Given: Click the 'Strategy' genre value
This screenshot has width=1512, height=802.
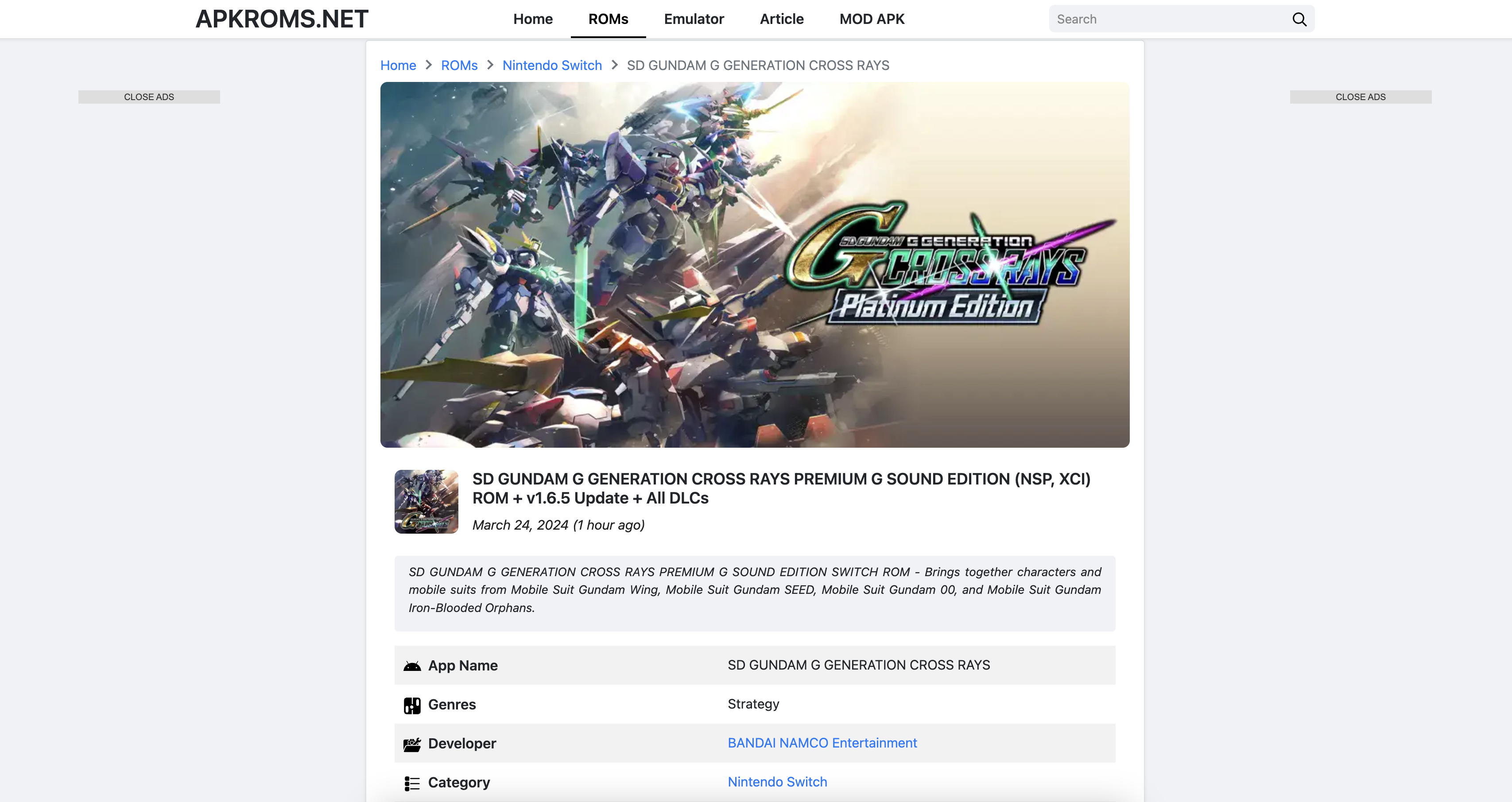Looking at the screenshot, I should pos(753,704).
